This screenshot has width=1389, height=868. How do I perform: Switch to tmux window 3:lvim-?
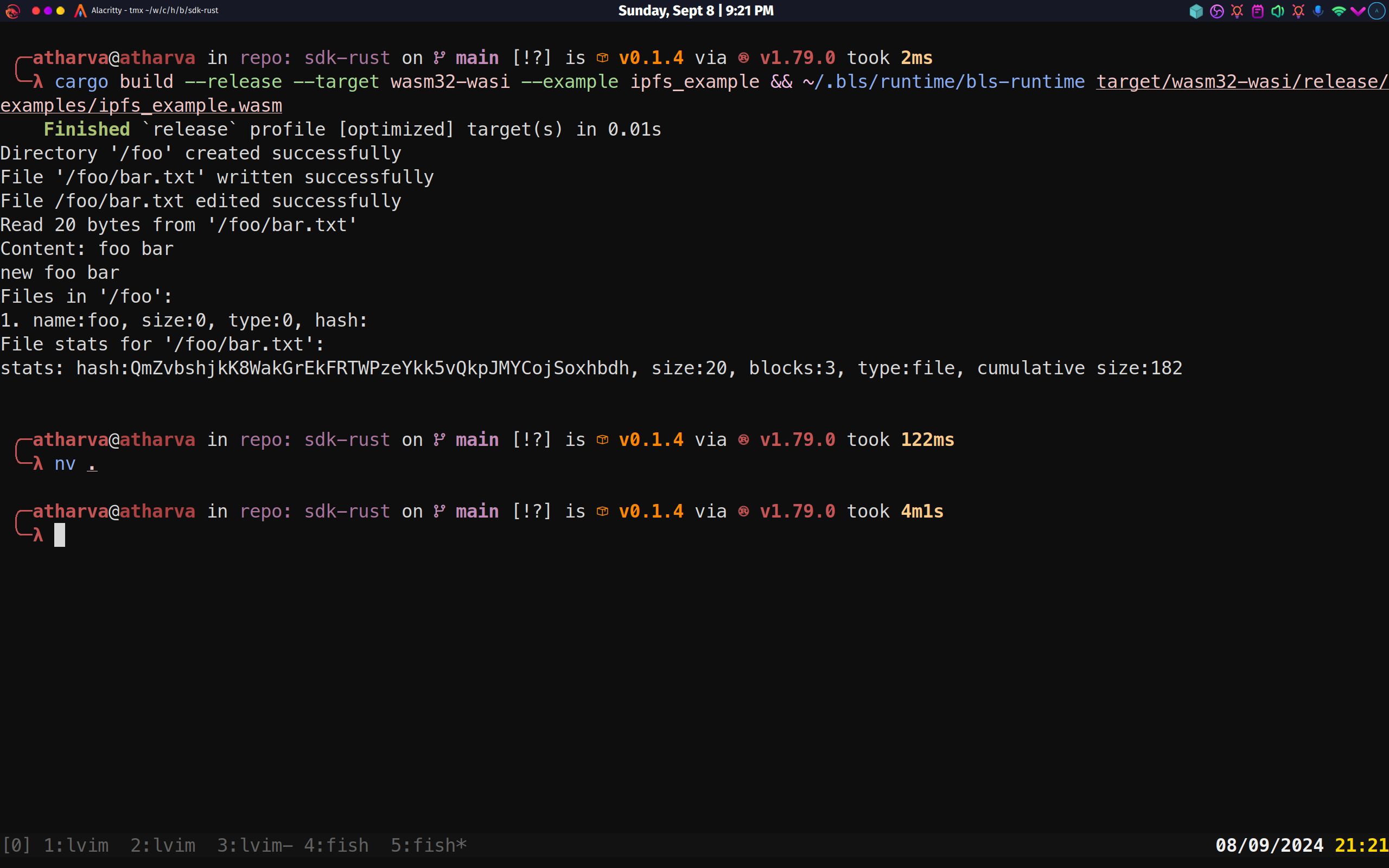(x=255, y=845)
